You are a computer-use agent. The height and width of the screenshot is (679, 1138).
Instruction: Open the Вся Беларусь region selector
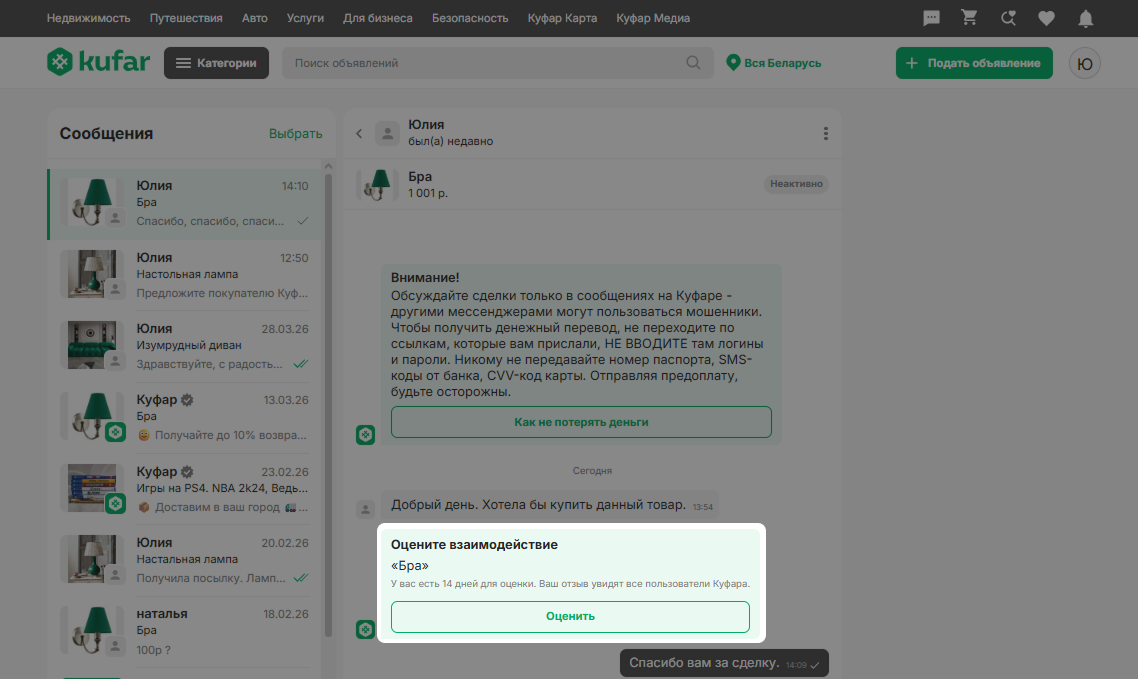pos(774,63)
